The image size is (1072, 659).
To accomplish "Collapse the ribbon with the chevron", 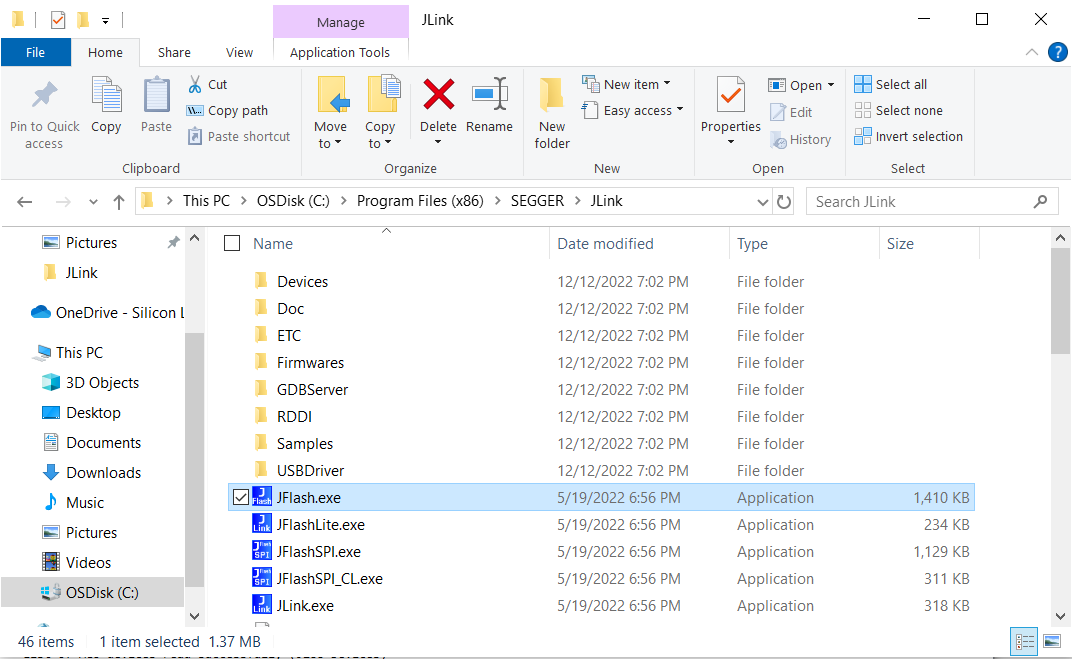I will 1032,53.
